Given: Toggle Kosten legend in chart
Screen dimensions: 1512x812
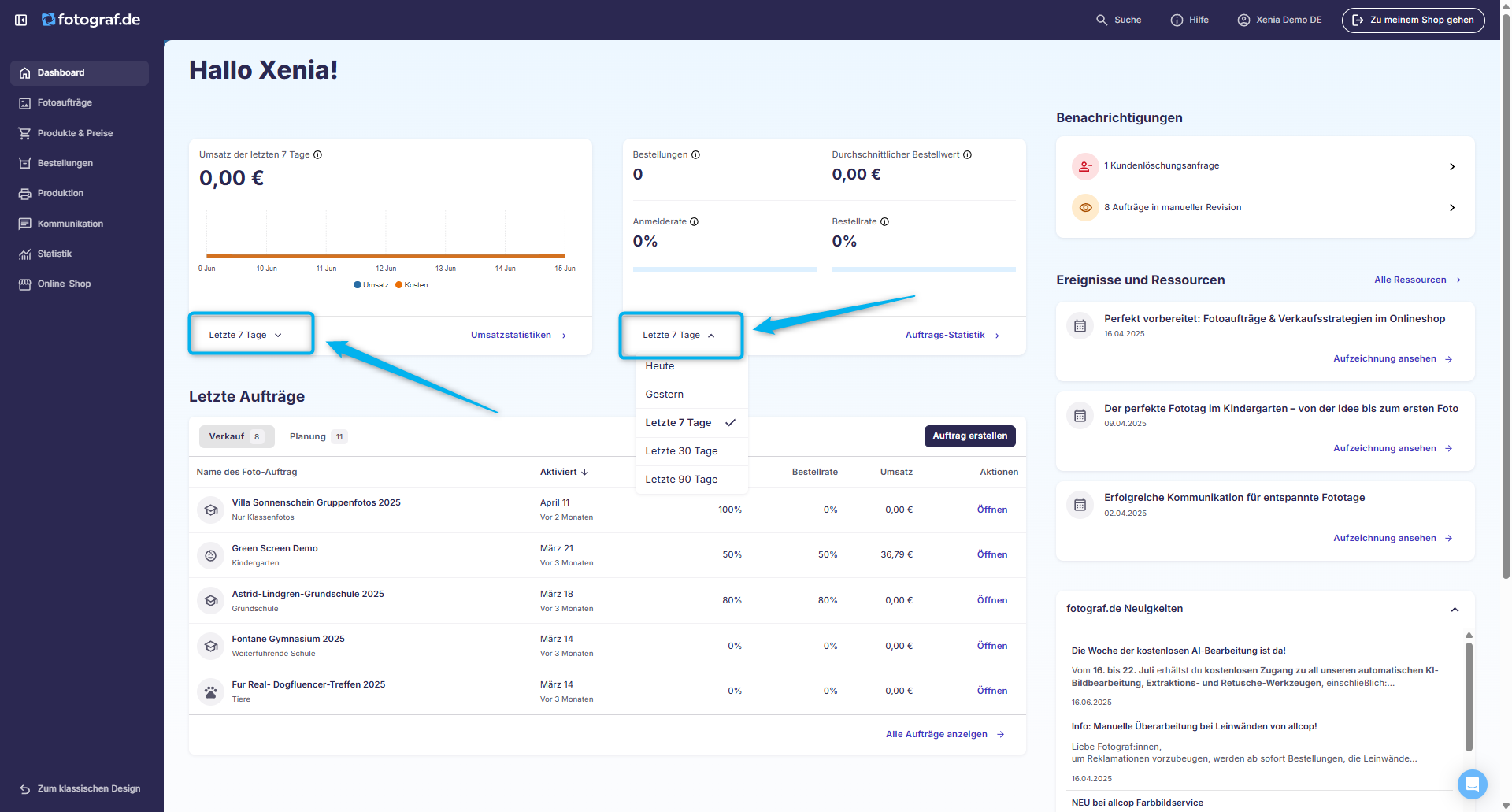Looking at the screenshot, I should pyautogui.click(x=411, y=285).
